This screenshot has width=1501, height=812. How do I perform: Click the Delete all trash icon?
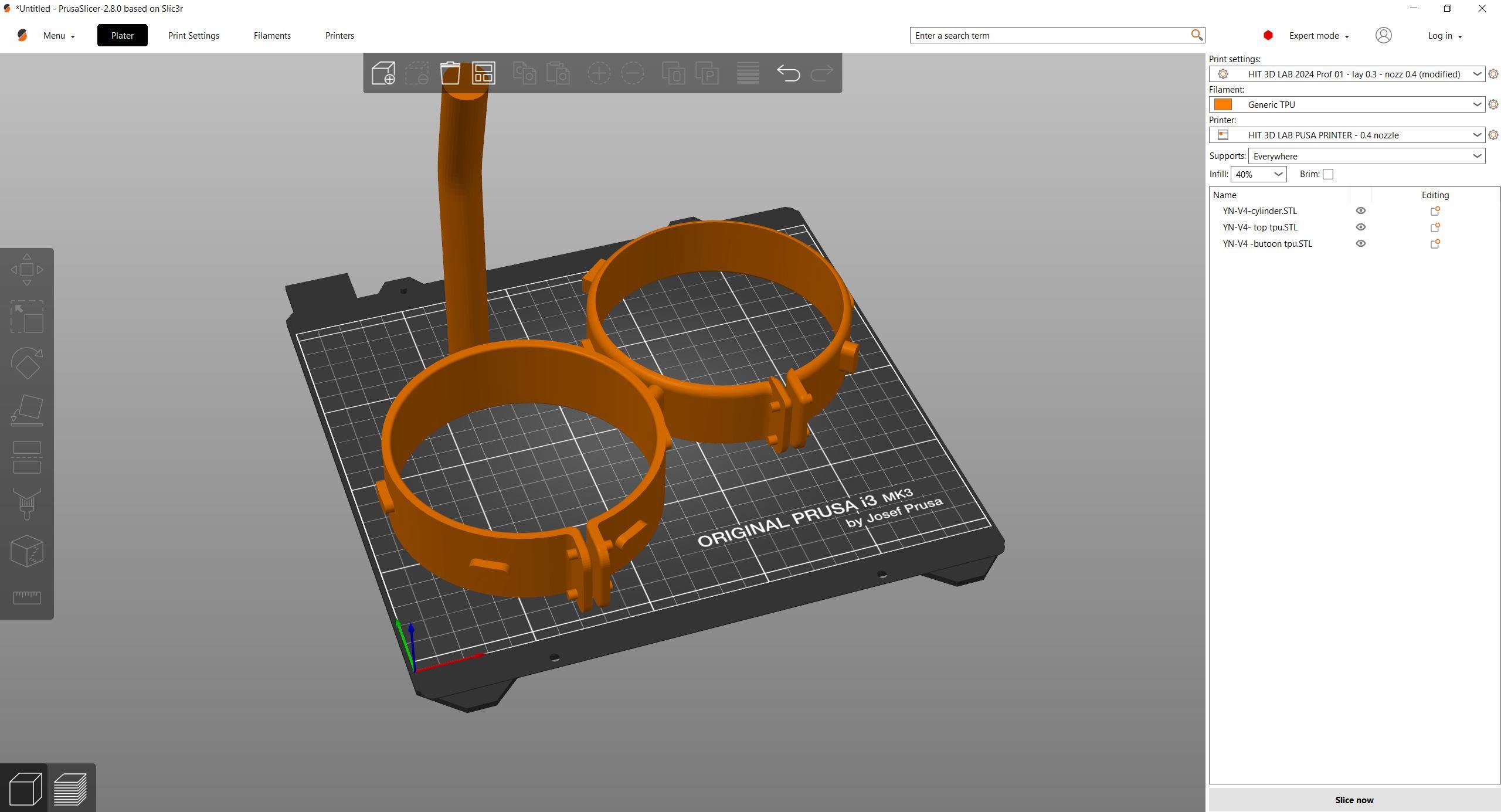pyautogui.click(x=450, y=73)
